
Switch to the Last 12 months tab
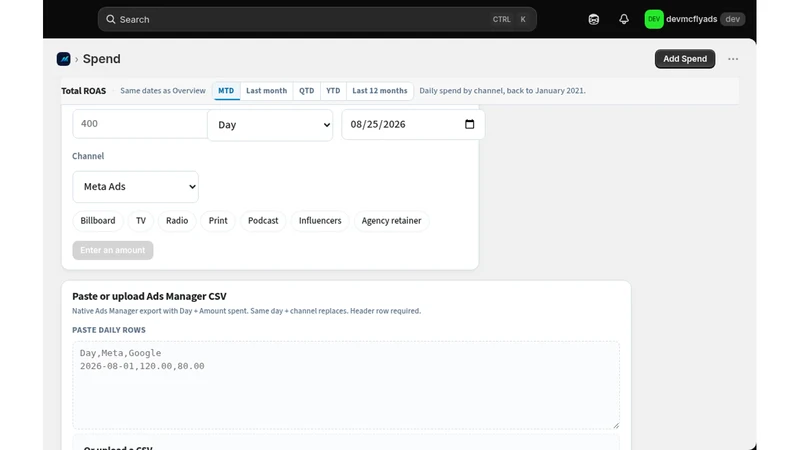click(x=380, y=91)
